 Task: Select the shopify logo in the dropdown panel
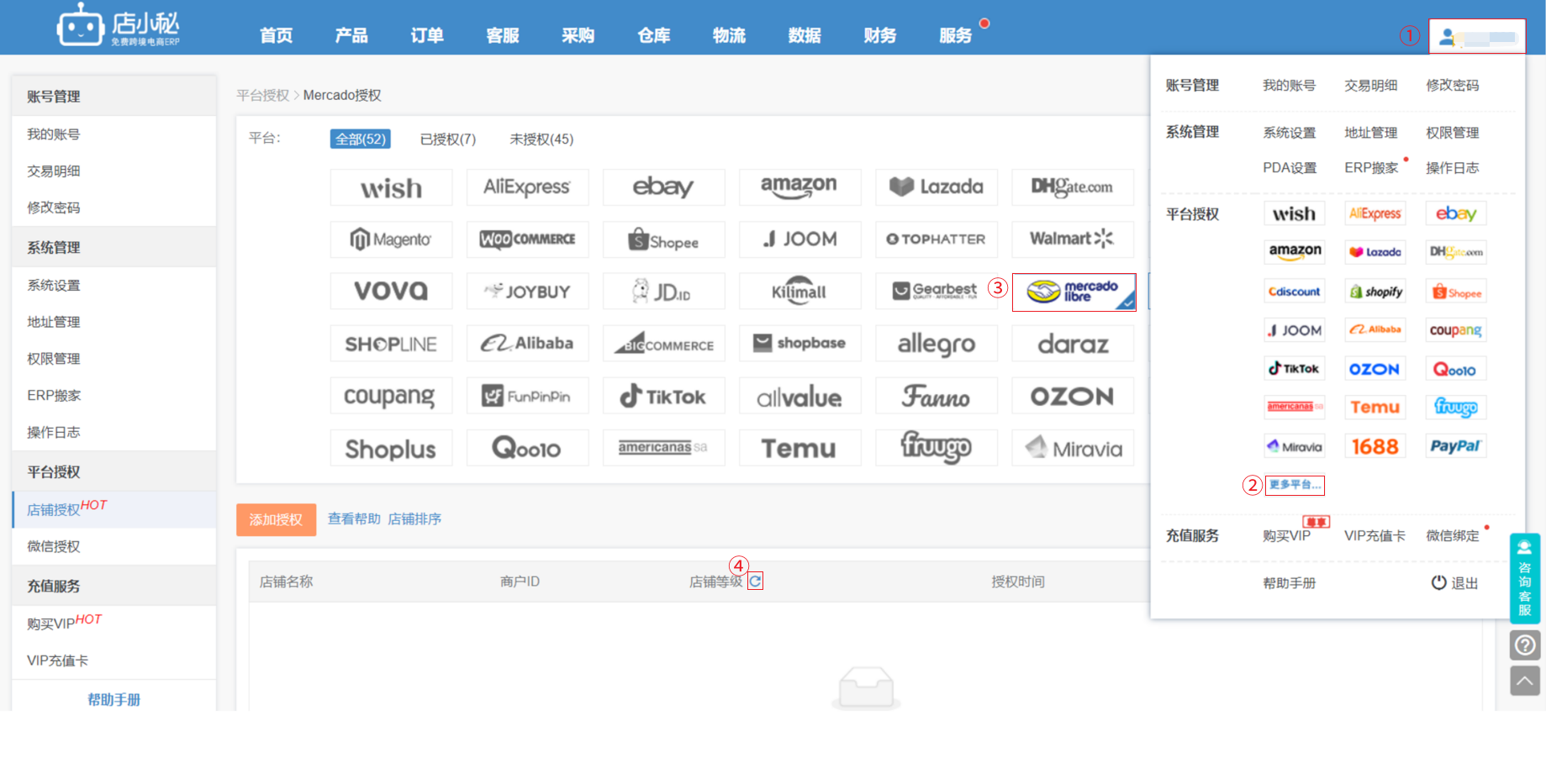1375,292
